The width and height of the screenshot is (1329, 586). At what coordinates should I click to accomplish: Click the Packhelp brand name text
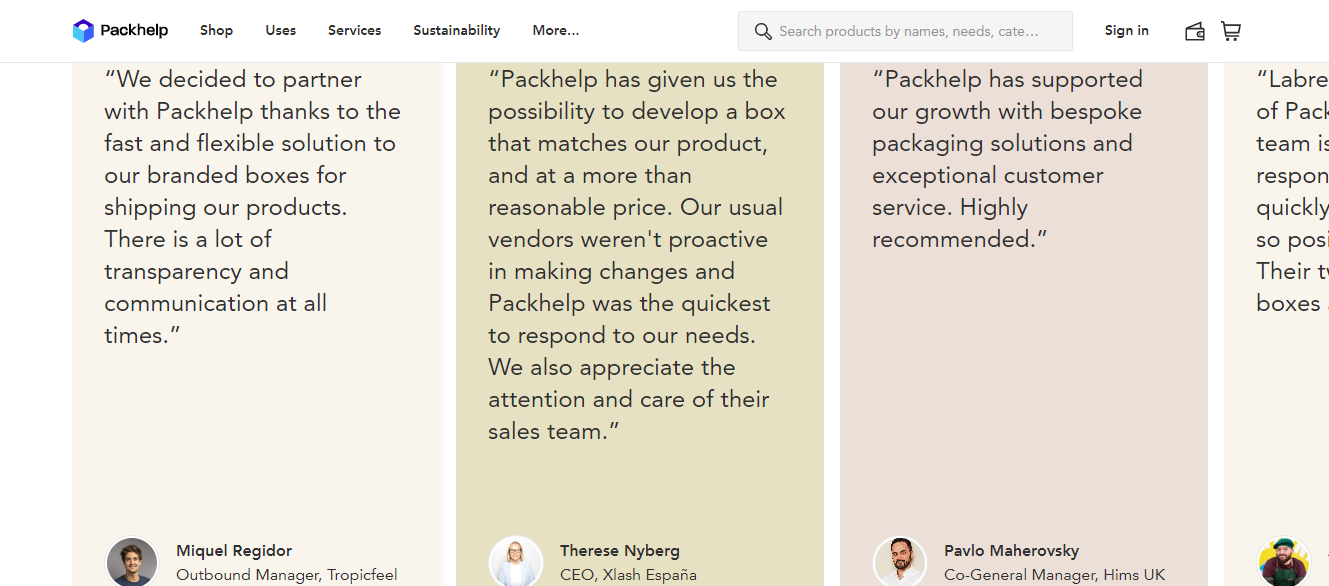tap(131, 30)
